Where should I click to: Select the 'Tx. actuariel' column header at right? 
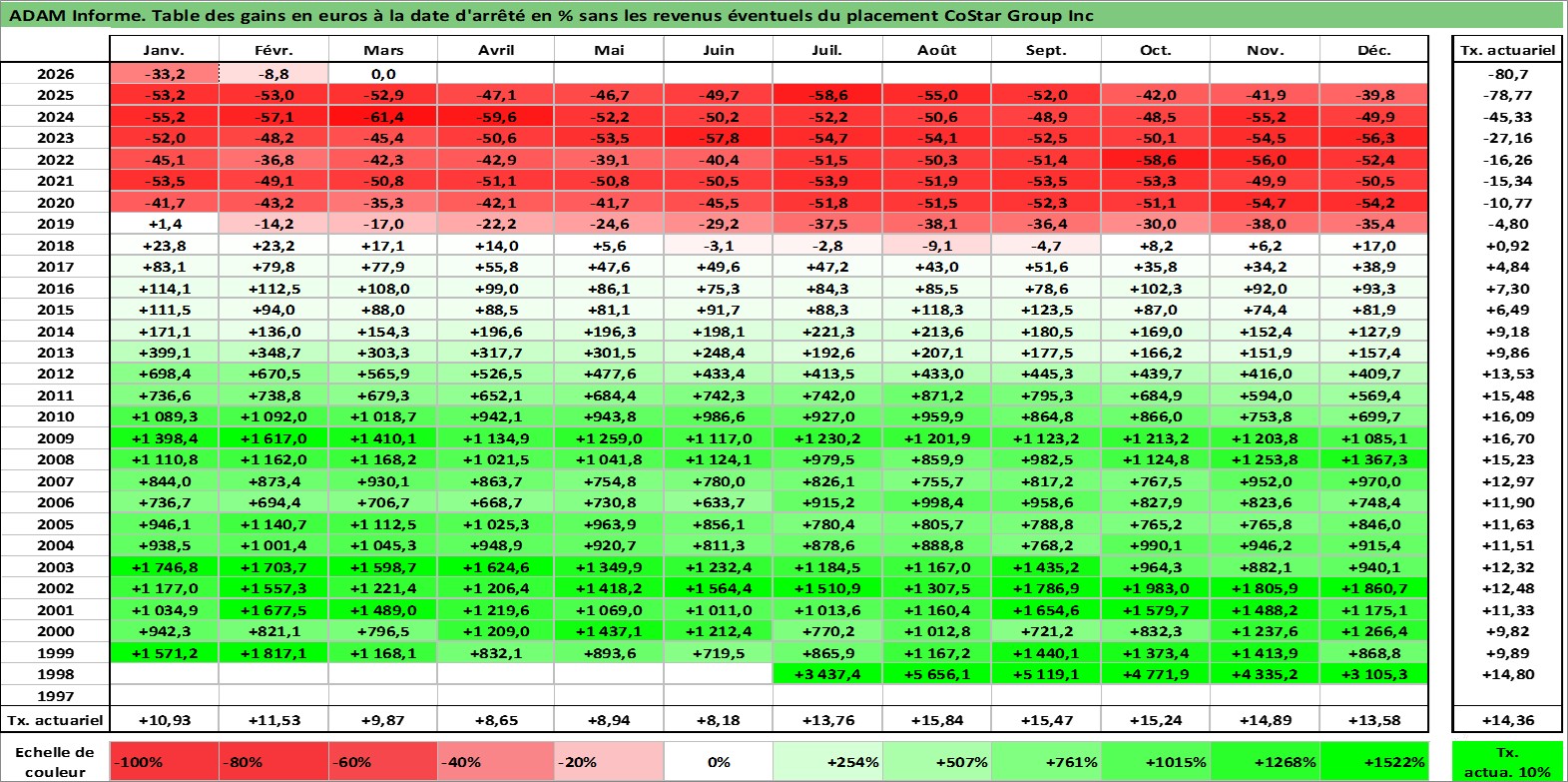point(1507,50)
